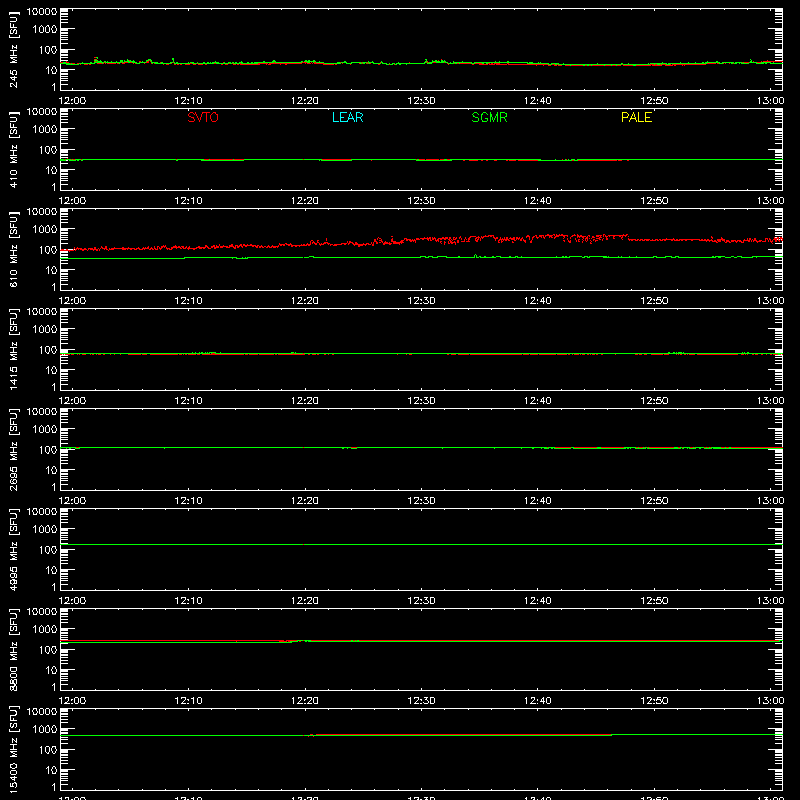Click the 100 y-axis label of 410 MHz panel

(48, 150)
